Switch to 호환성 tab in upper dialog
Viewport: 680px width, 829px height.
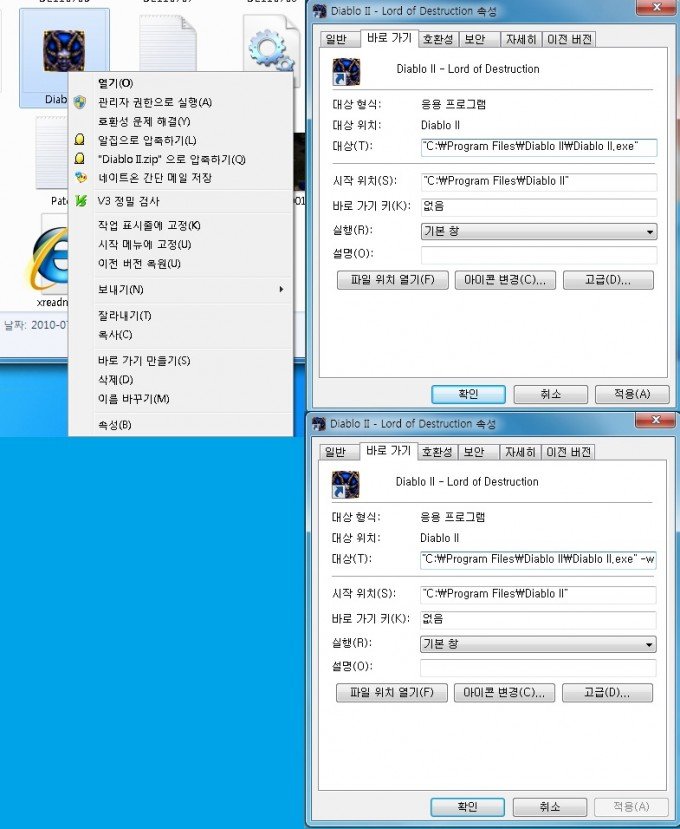[437, 39]
